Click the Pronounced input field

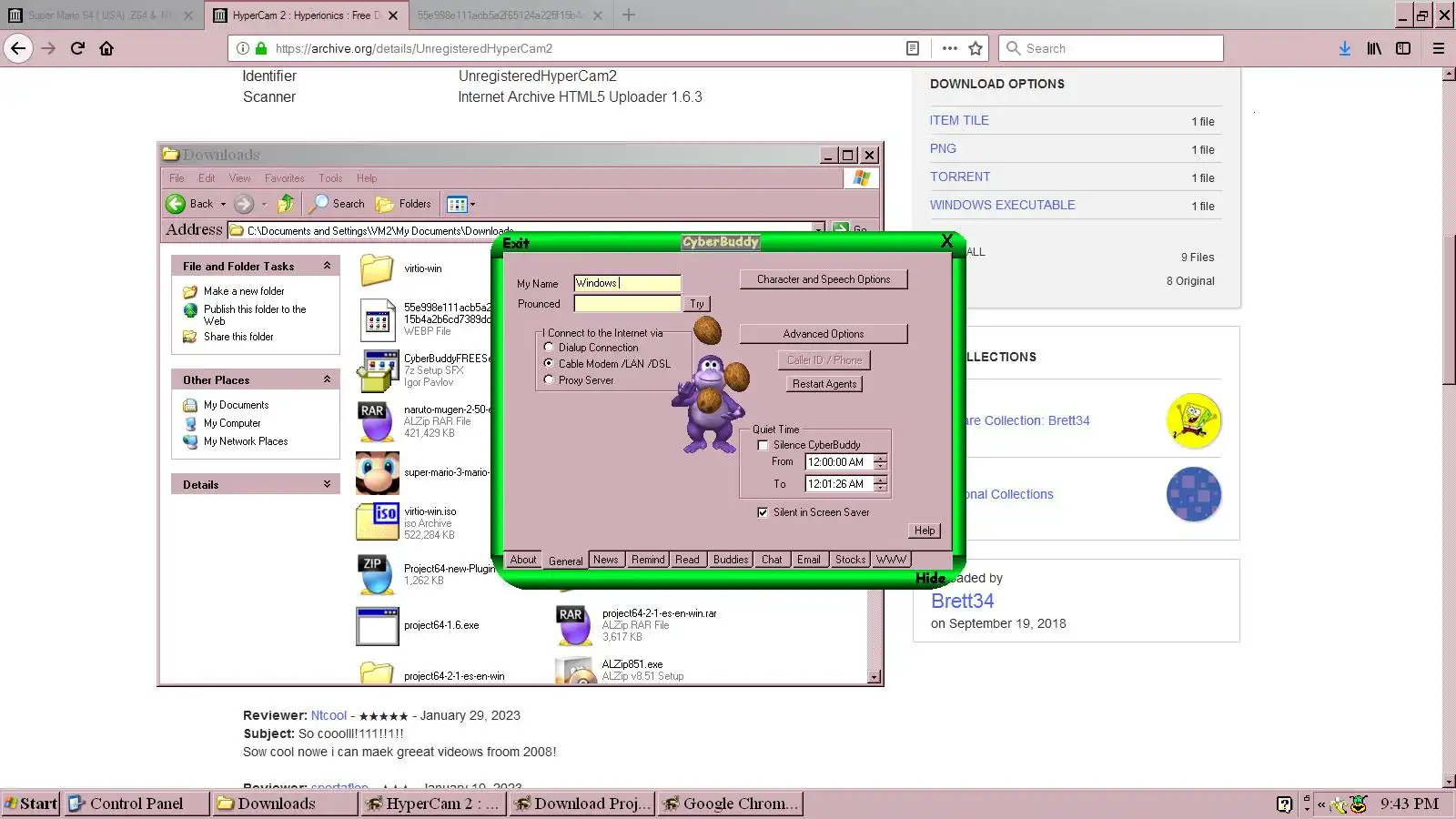pos(627,304)
